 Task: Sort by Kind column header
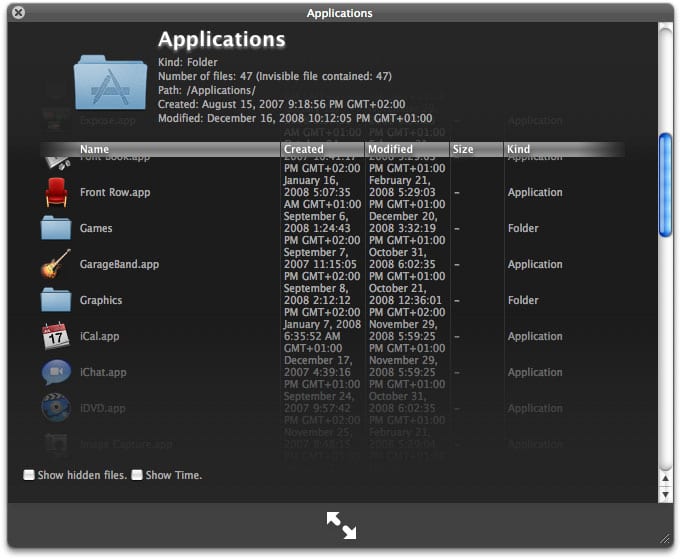[x=564, y=149]
